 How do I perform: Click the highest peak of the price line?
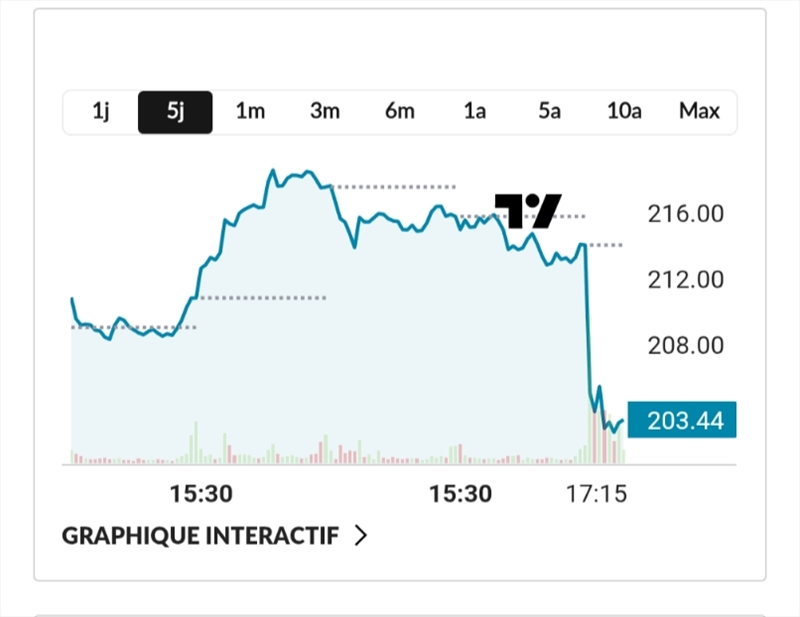tap(274, 171)
